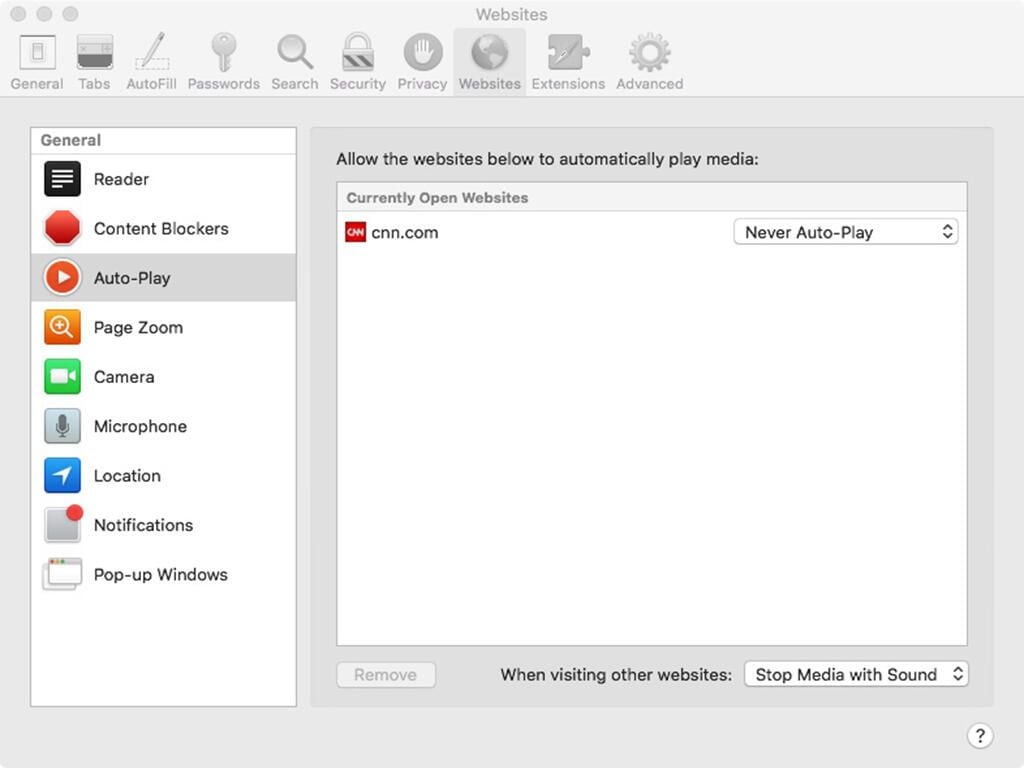The image size is (1024, 768).
Task: Open the Passwords preferences pane
Action: pyautogui.click(x=223, y=63)
